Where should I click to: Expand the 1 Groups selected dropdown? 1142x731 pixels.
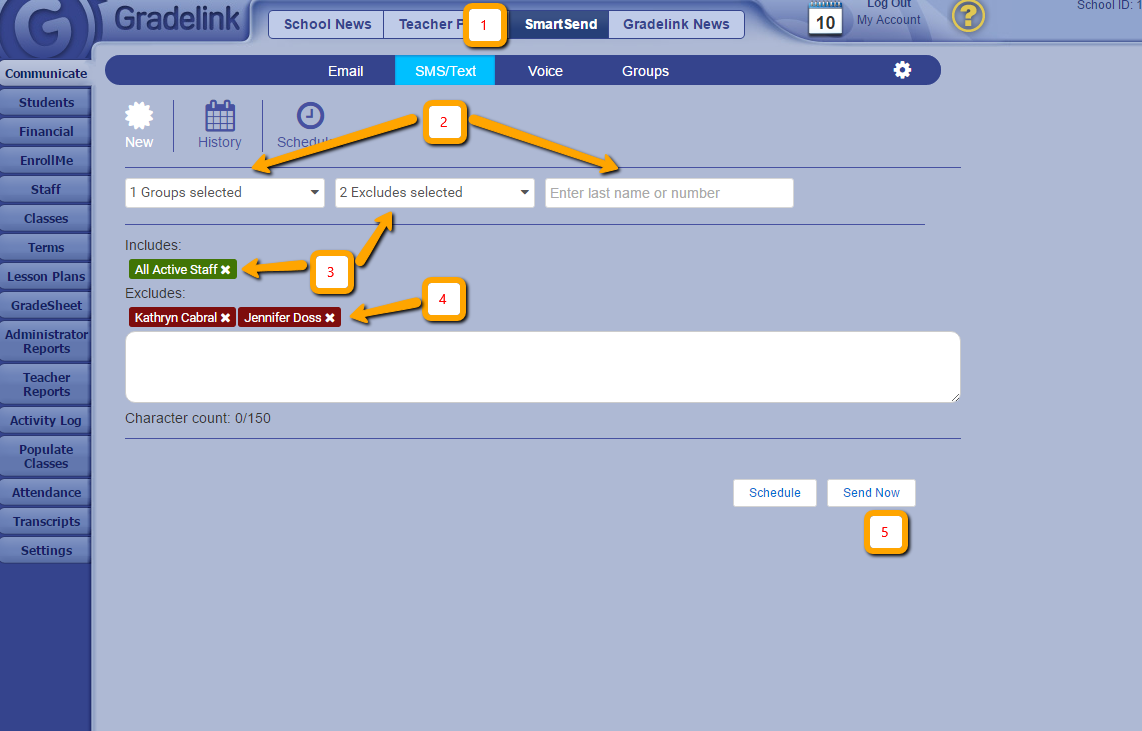point(225,193)
